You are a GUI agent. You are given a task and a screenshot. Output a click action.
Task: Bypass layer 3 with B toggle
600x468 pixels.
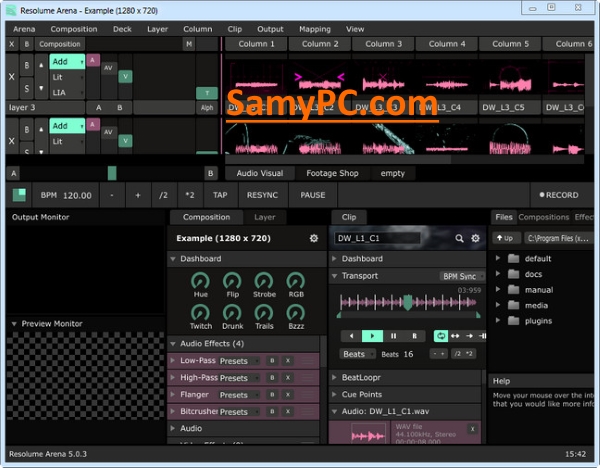(x=27, y=65)
